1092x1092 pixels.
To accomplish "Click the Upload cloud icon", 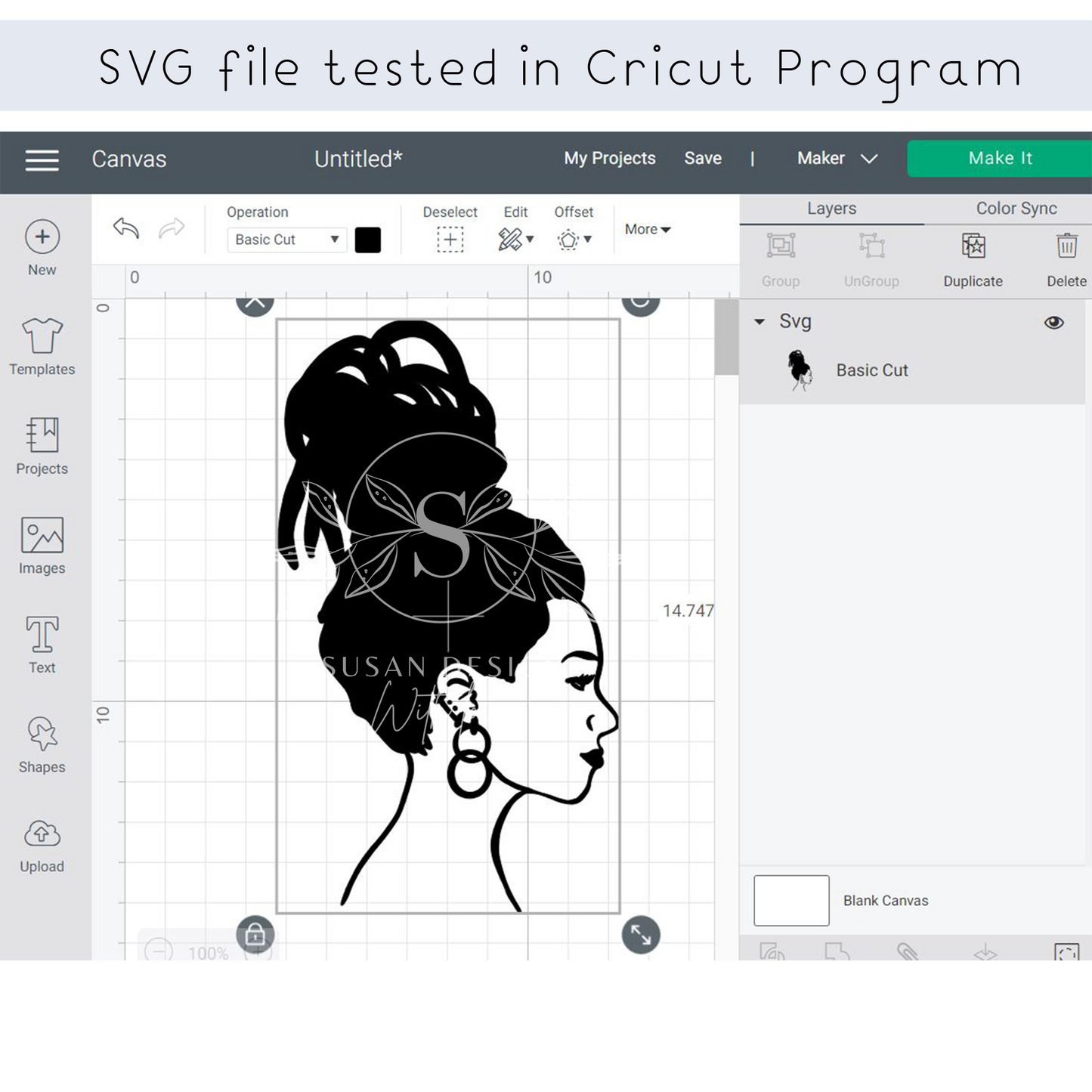I will (x=42, y=834).
